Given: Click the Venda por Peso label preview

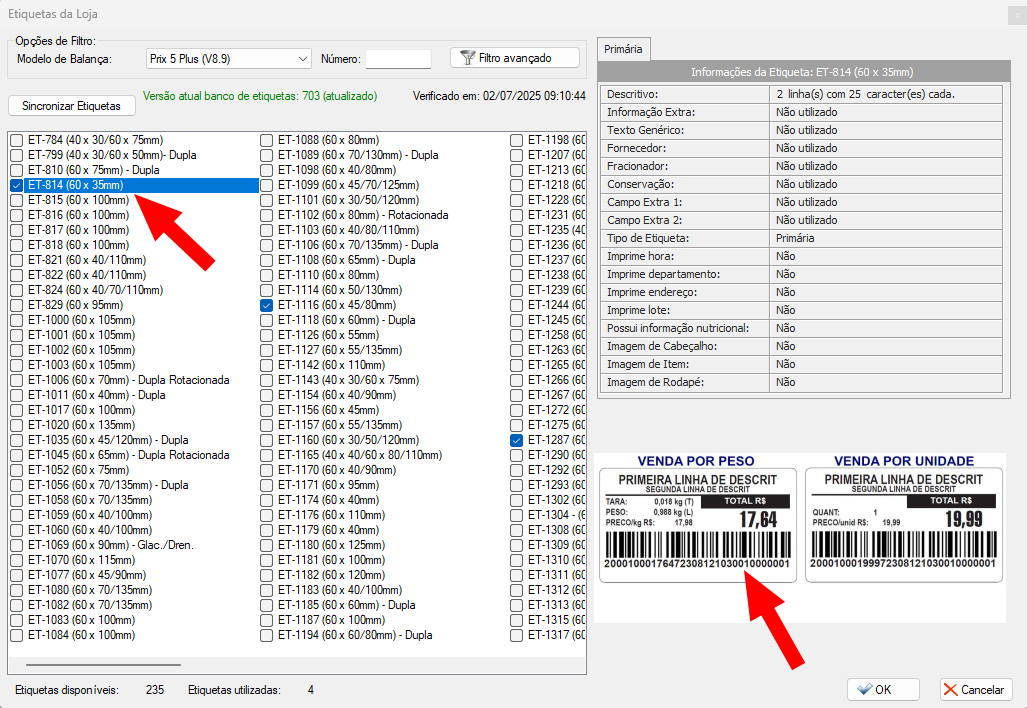Looking at the screenshot, I should tap(698, 525).
